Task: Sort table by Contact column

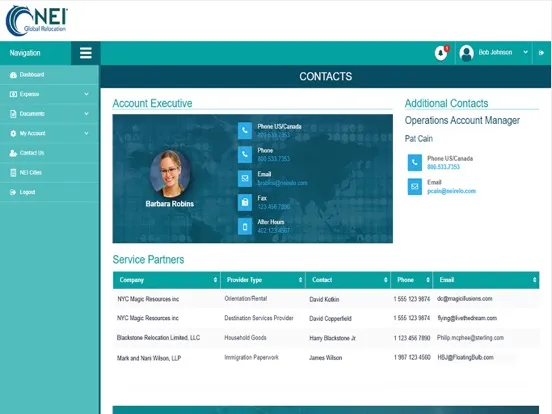Action: pyautogui.click(x=348, y=280)
